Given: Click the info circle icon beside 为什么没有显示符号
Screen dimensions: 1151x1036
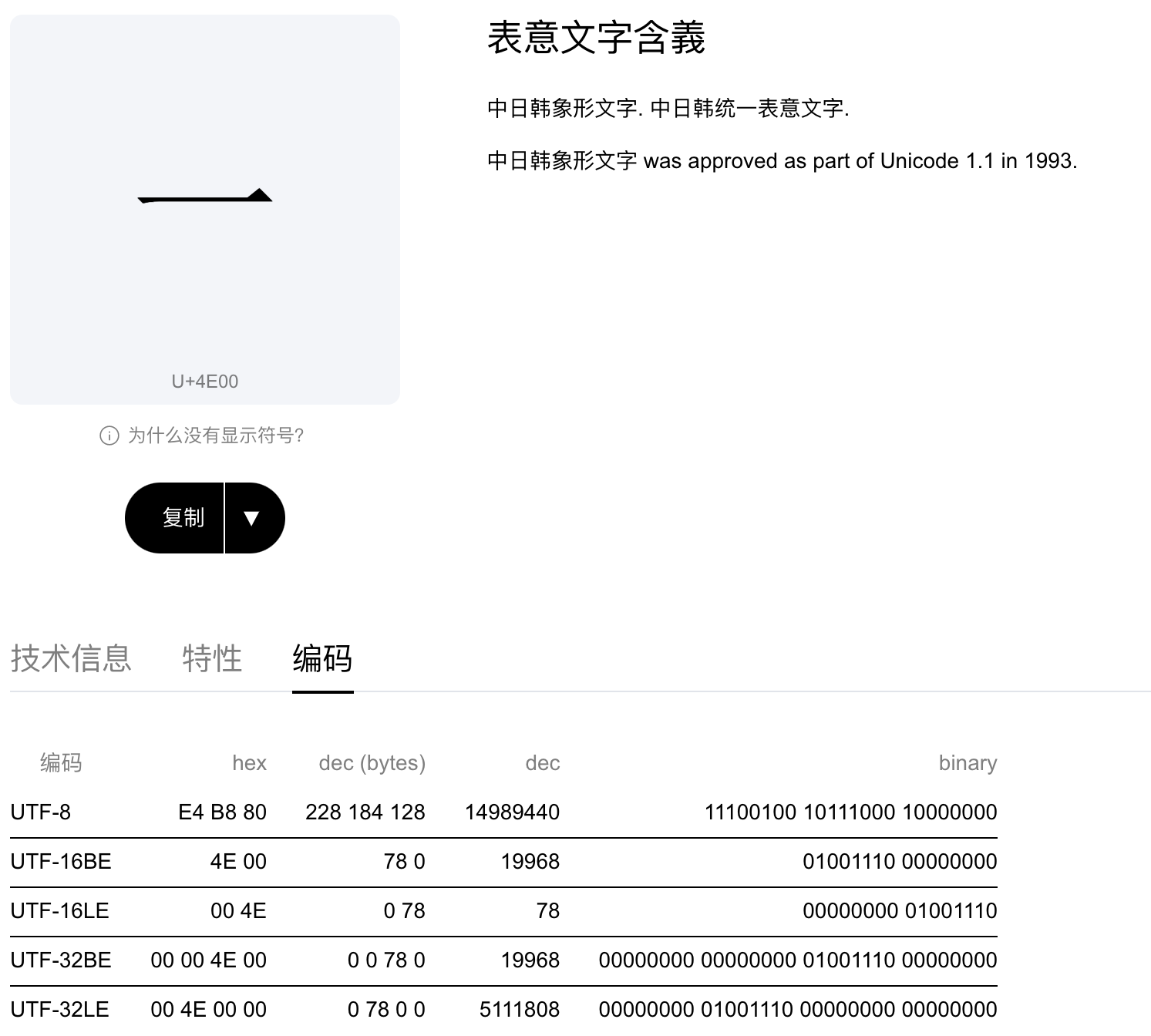Looking at the screenshot, I should tap(109, 436).
